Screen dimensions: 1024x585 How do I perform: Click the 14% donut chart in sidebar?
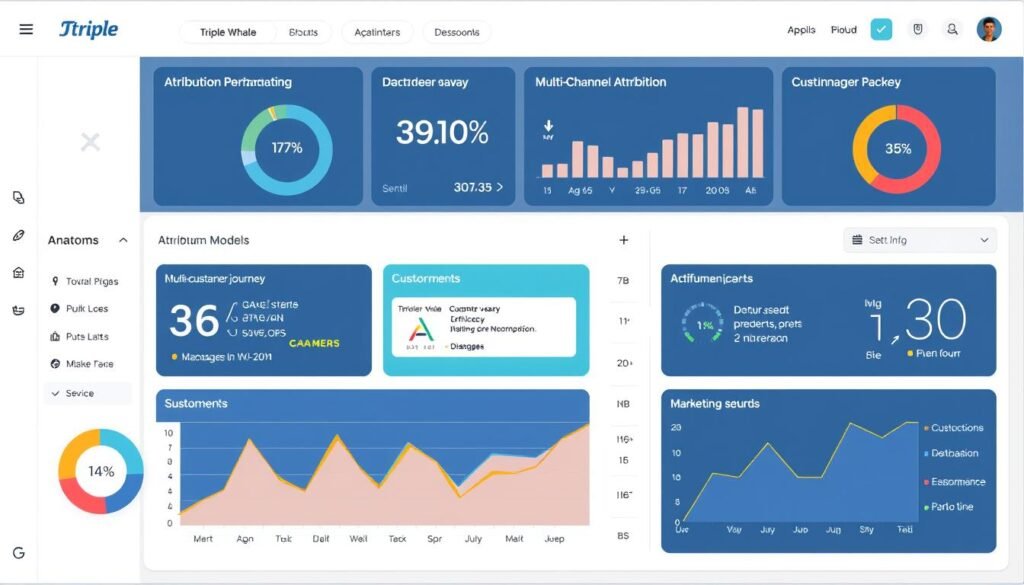point(98,470)
